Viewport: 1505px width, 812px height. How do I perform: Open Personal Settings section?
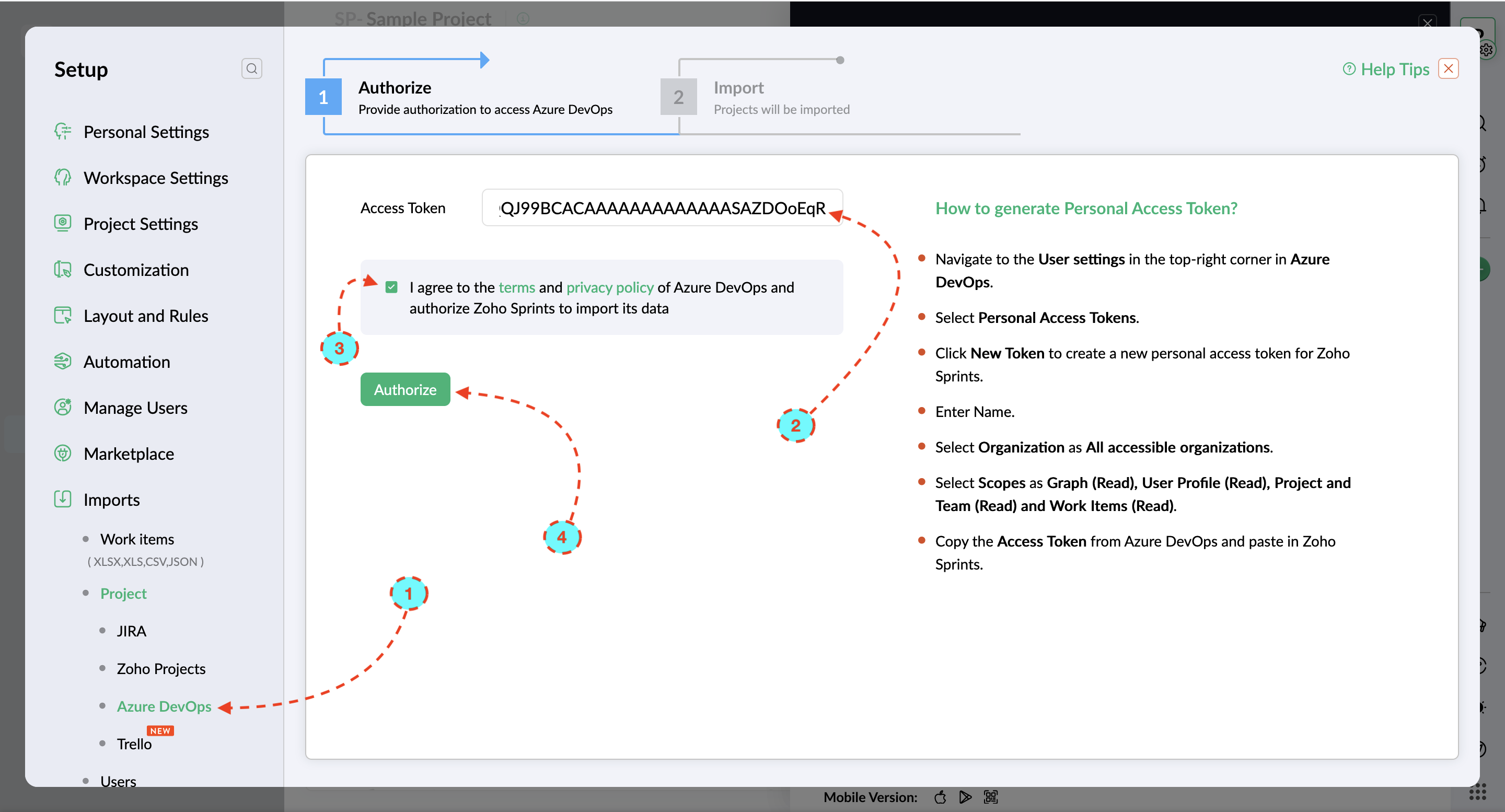click(x=146, y=132)
